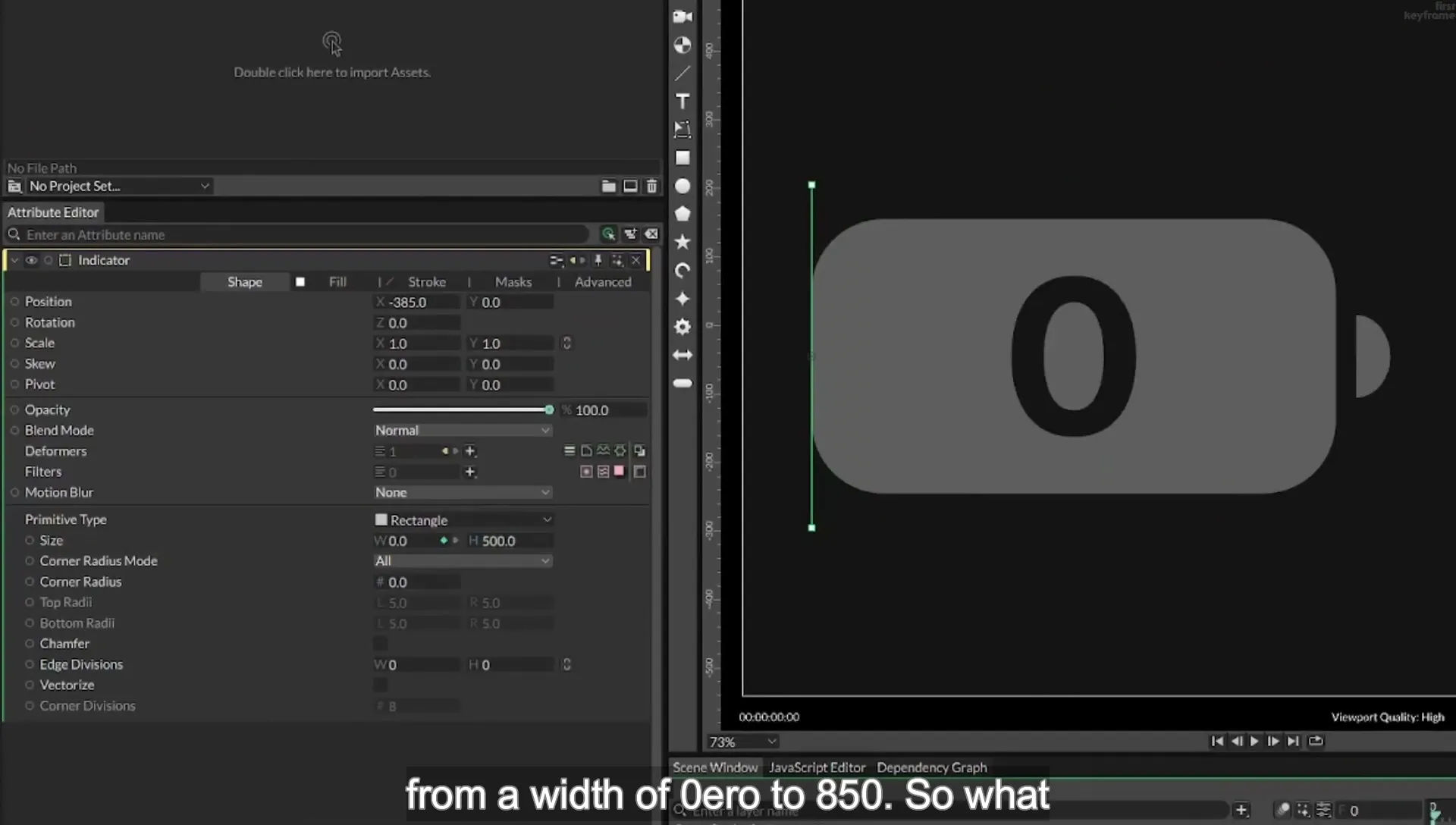Select the Arc shape tool
1456x825 pixels.
682,270
